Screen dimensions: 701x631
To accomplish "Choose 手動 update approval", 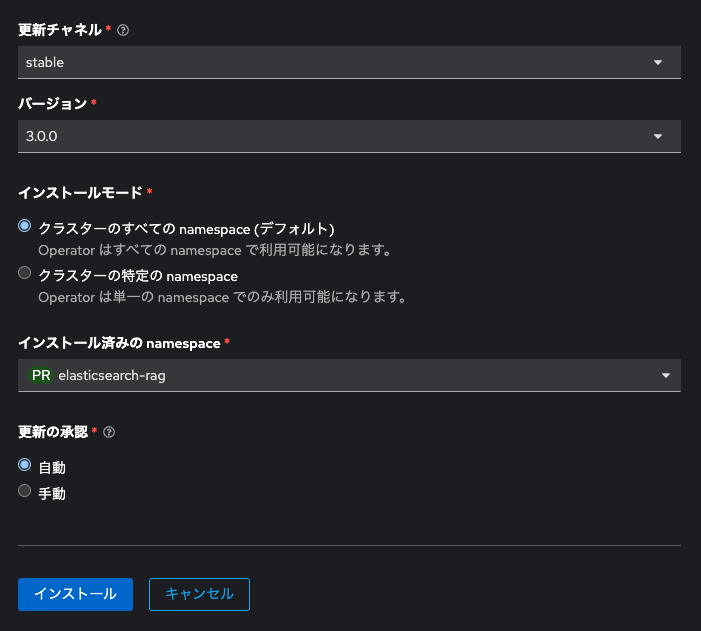I will (25, 491).
